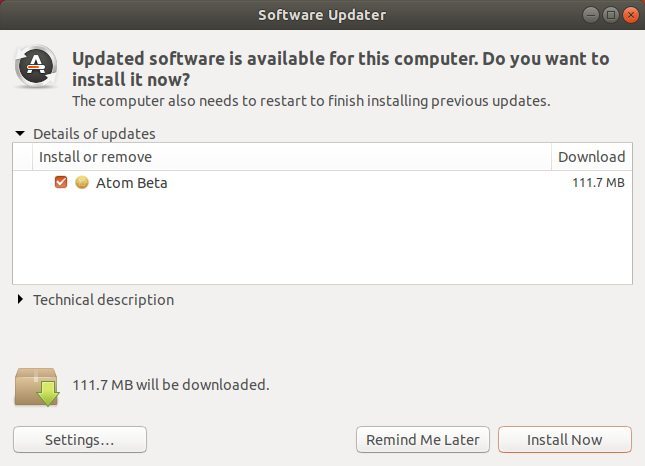
Task: Select the Atom Beta row
Action: coord(322,182)
